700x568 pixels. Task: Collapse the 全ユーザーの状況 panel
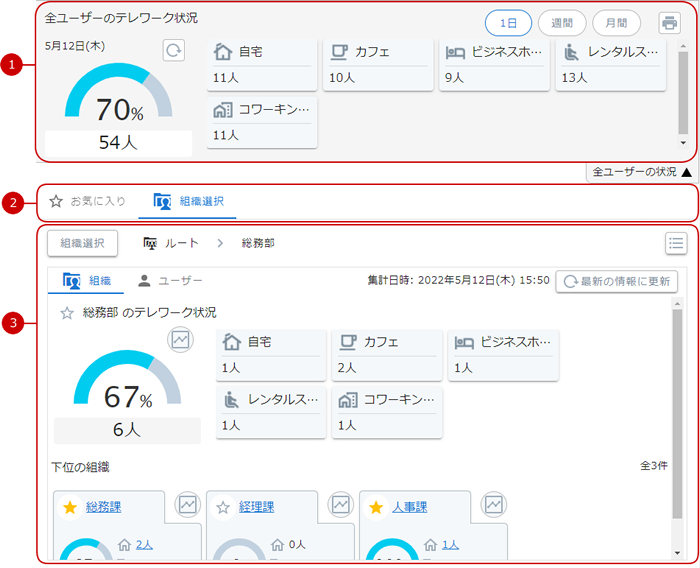point(641,172)
